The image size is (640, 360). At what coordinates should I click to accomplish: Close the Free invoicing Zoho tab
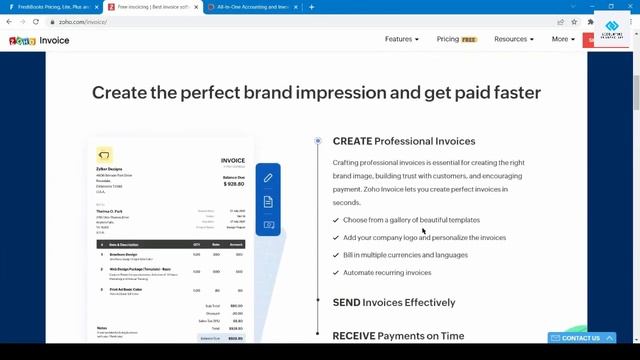[x=196, y=7]
